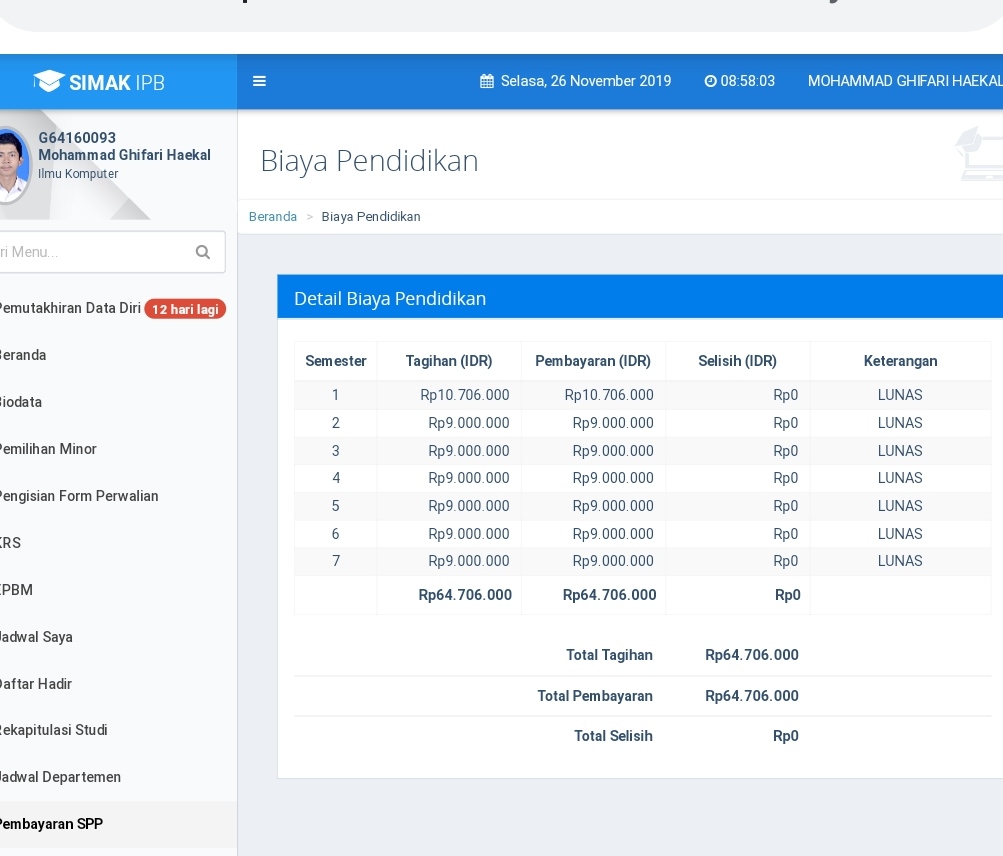This screenshot has width=1003, height=856.
Task: Click student ID G64160093
Action: pos(77,138)
